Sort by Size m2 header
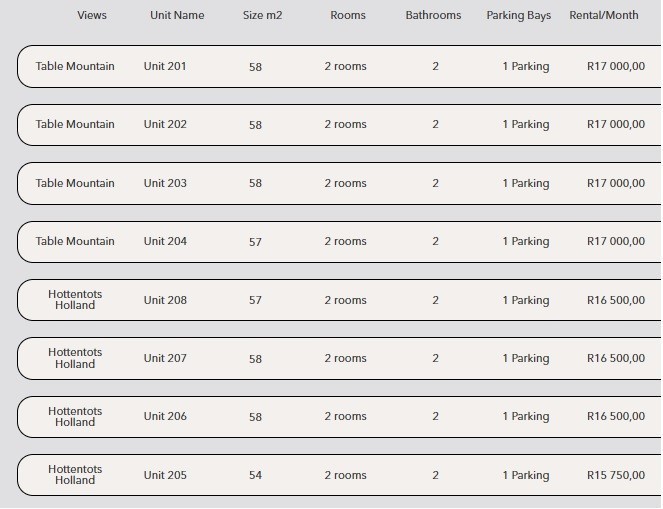This screenshot has width=663, height=509. click(262, 15)
